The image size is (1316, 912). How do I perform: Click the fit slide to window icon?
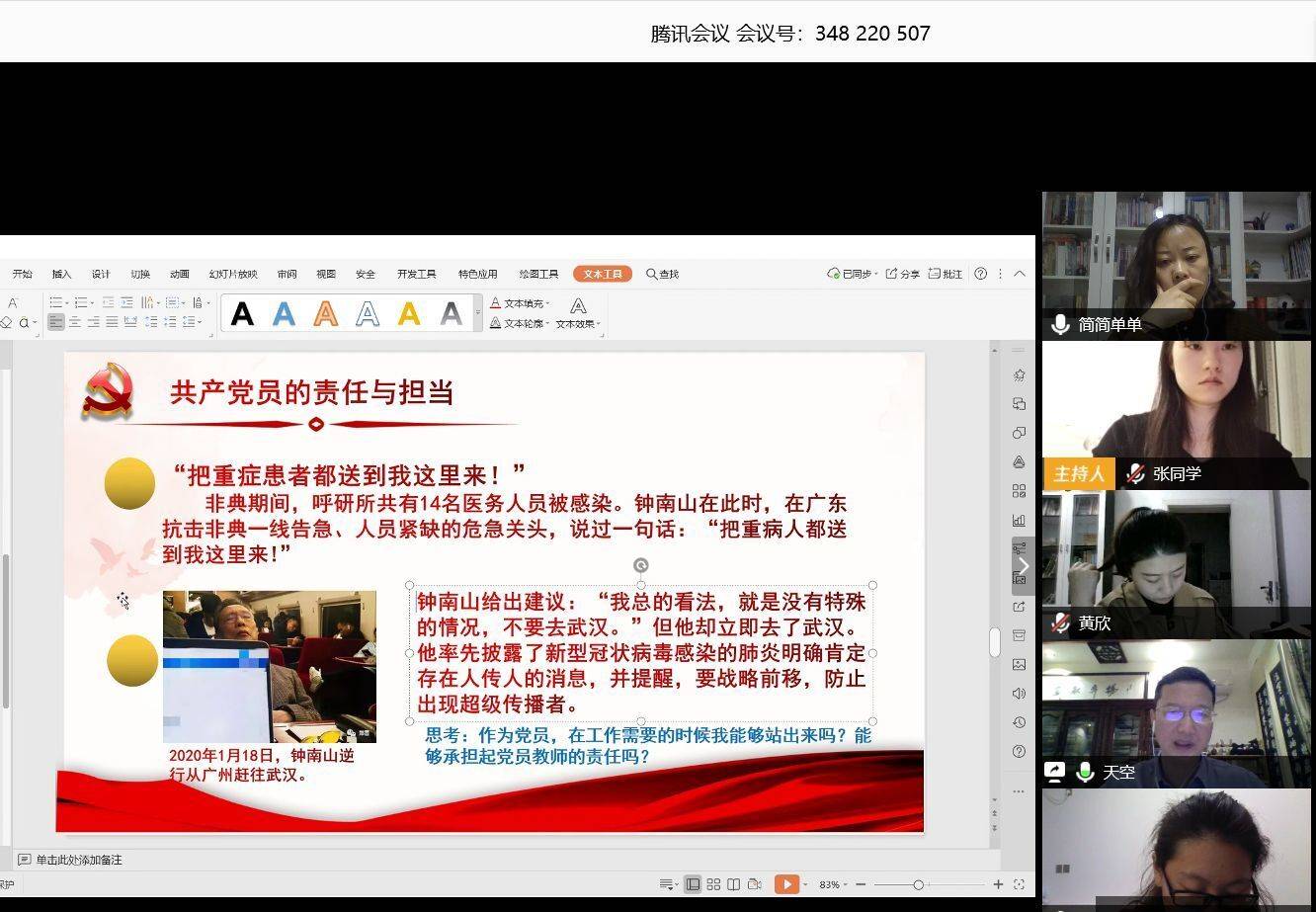coord(1019,884)
